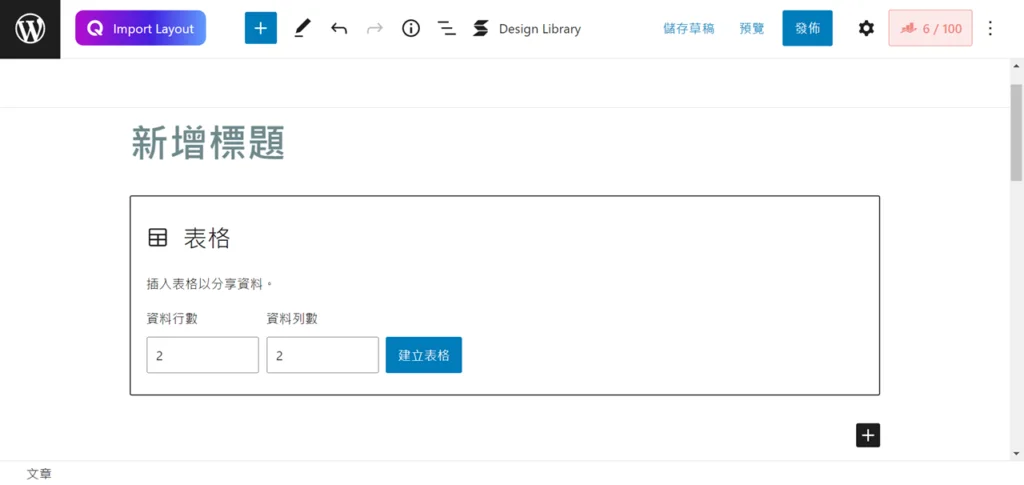Open the block inserter plus button
1024x485 pixels.
(x=261, y=28)
